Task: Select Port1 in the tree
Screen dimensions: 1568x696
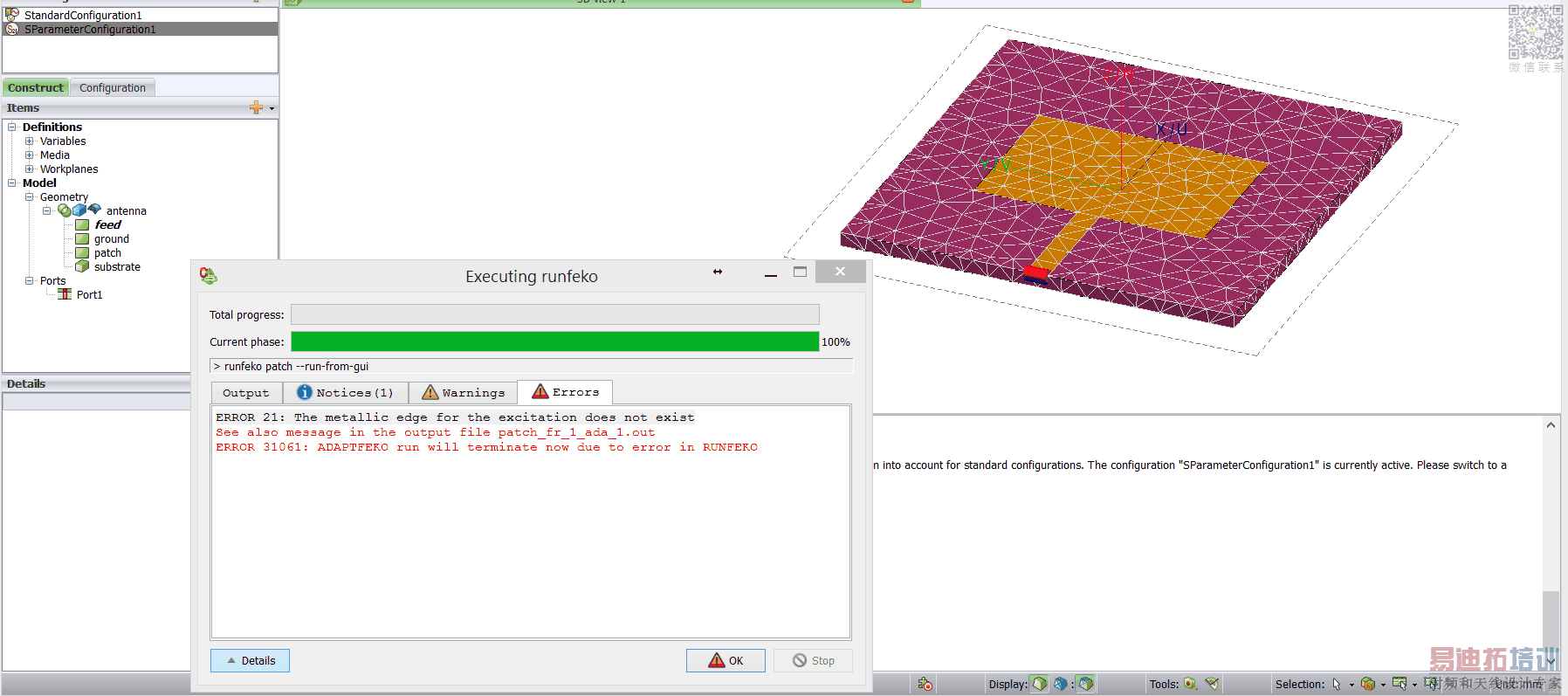Action: (89, 294)
